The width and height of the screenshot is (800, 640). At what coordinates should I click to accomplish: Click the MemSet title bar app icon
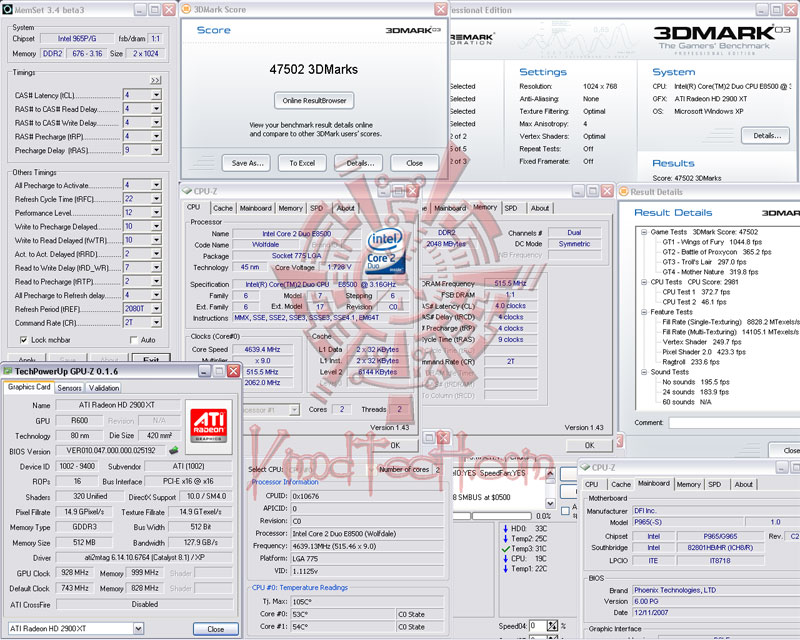pyautogui.click(x=7, y=10)
